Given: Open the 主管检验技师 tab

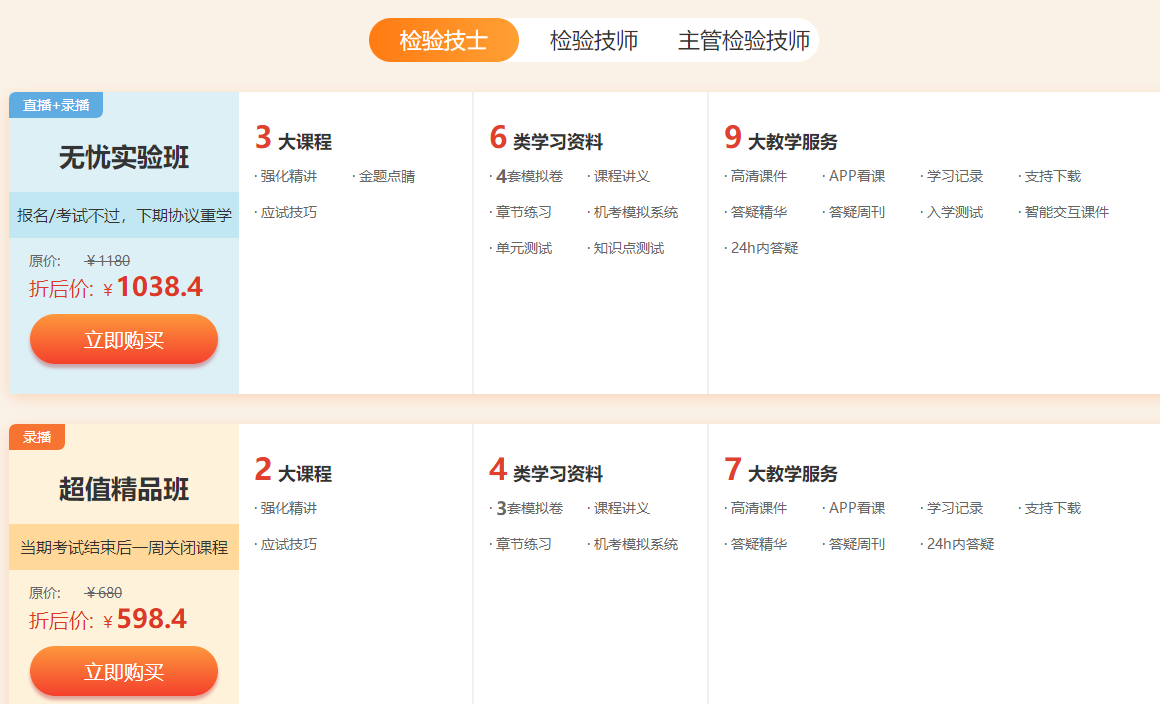Looking at the screenshot, I should [743, 41].
